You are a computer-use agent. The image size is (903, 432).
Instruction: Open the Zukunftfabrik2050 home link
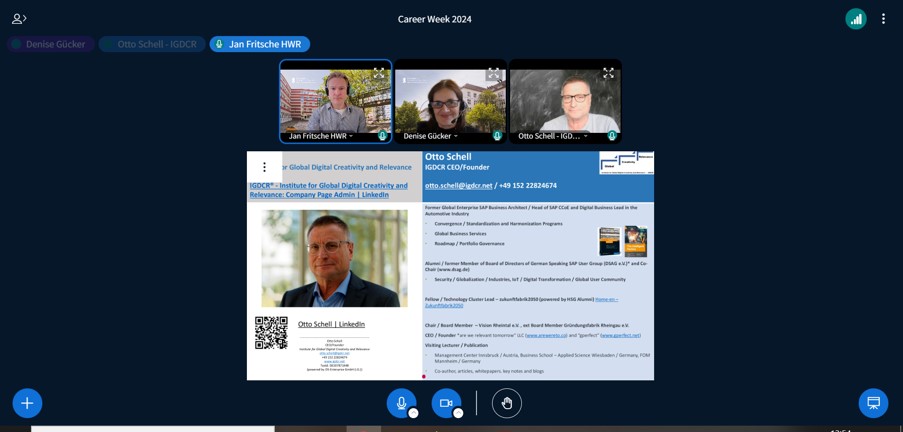tap(522, 302)
